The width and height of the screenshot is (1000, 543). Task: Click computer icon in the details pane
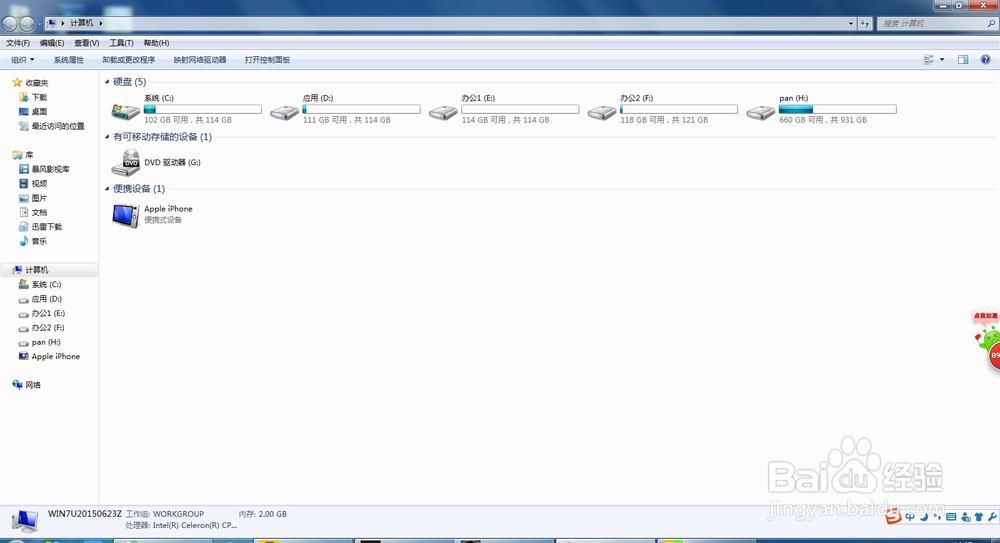click(25, 521)
